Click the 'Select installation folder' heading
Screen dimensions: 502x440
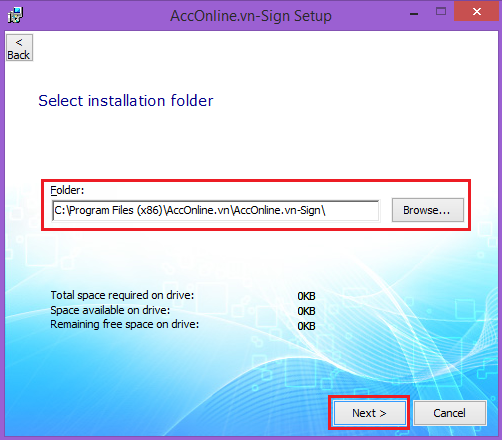[126, 101]
